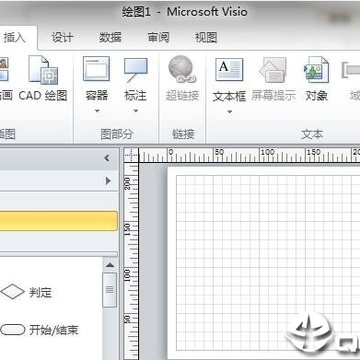Open the 设计 ribbon tab
This screenshot has width=360, height=360.
62,37
